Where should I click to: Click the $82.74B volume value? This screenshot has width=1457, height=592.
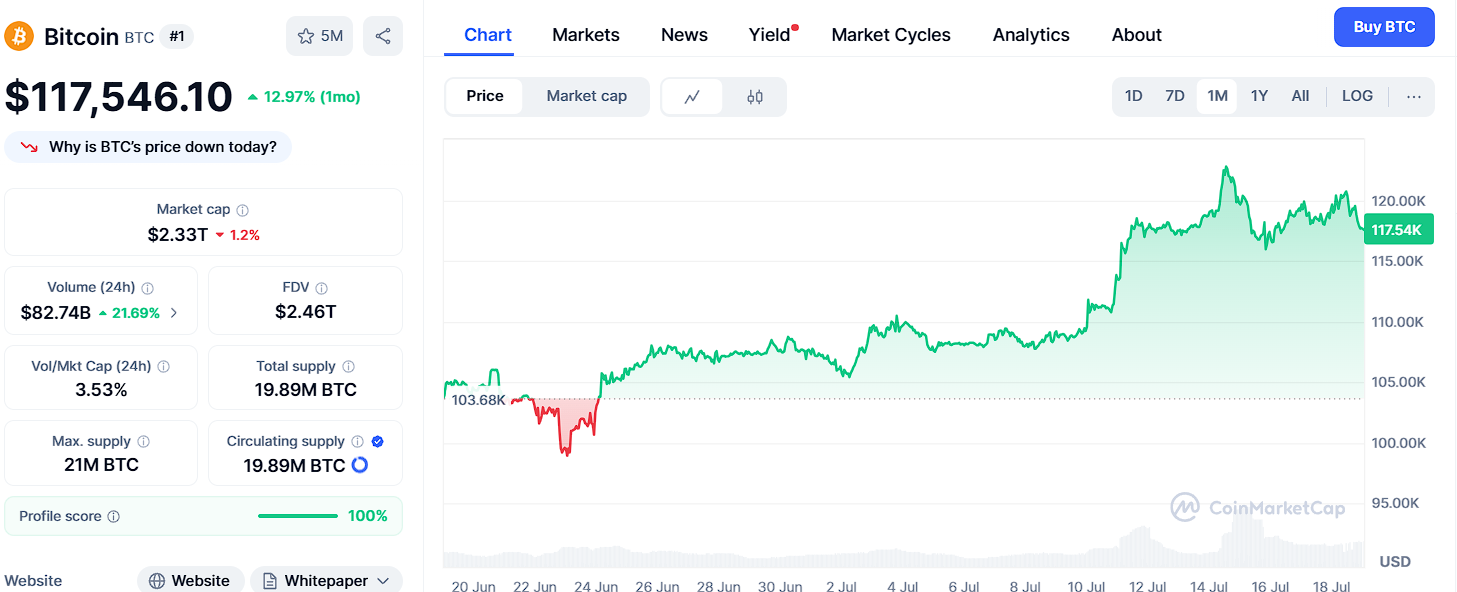click(56, 313)
